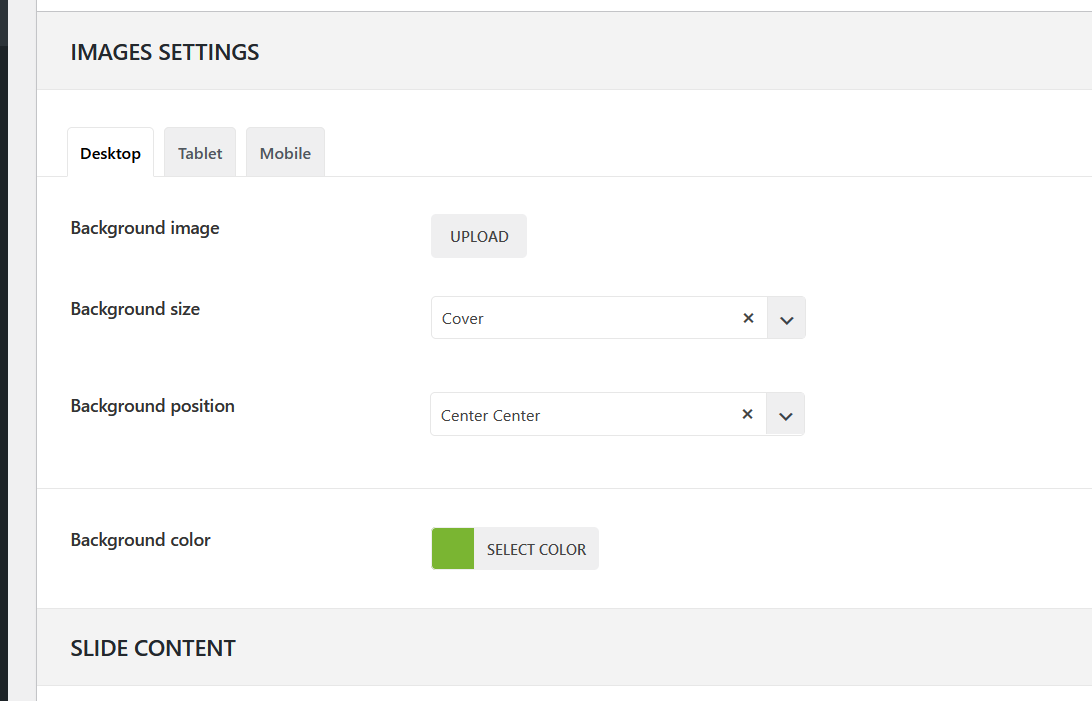Expand the Background size dropdown arrow
The width and height of the screenshot is (1092, 701).
[x=786, y=319]
